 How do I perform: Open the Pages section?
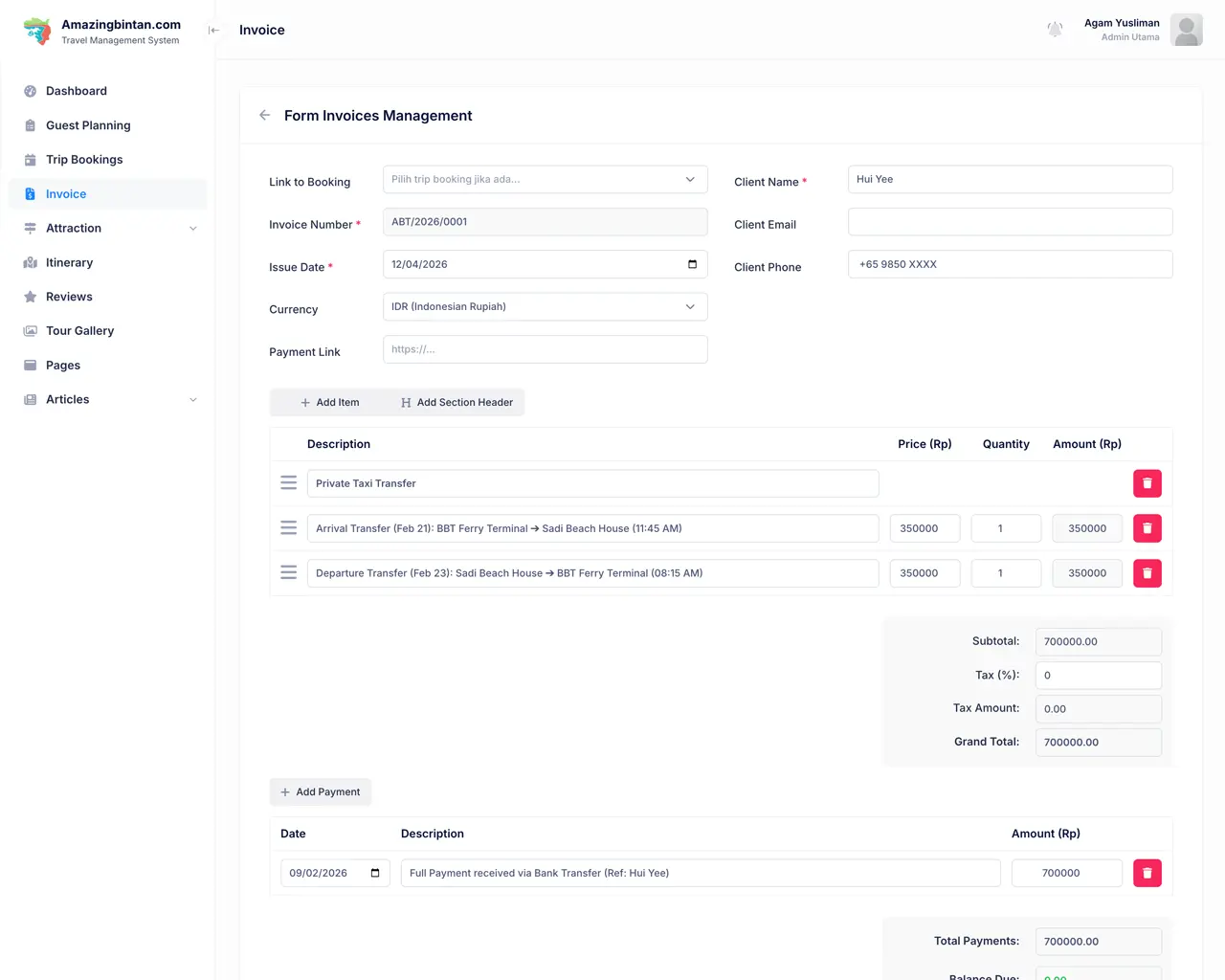pos(62,365)
